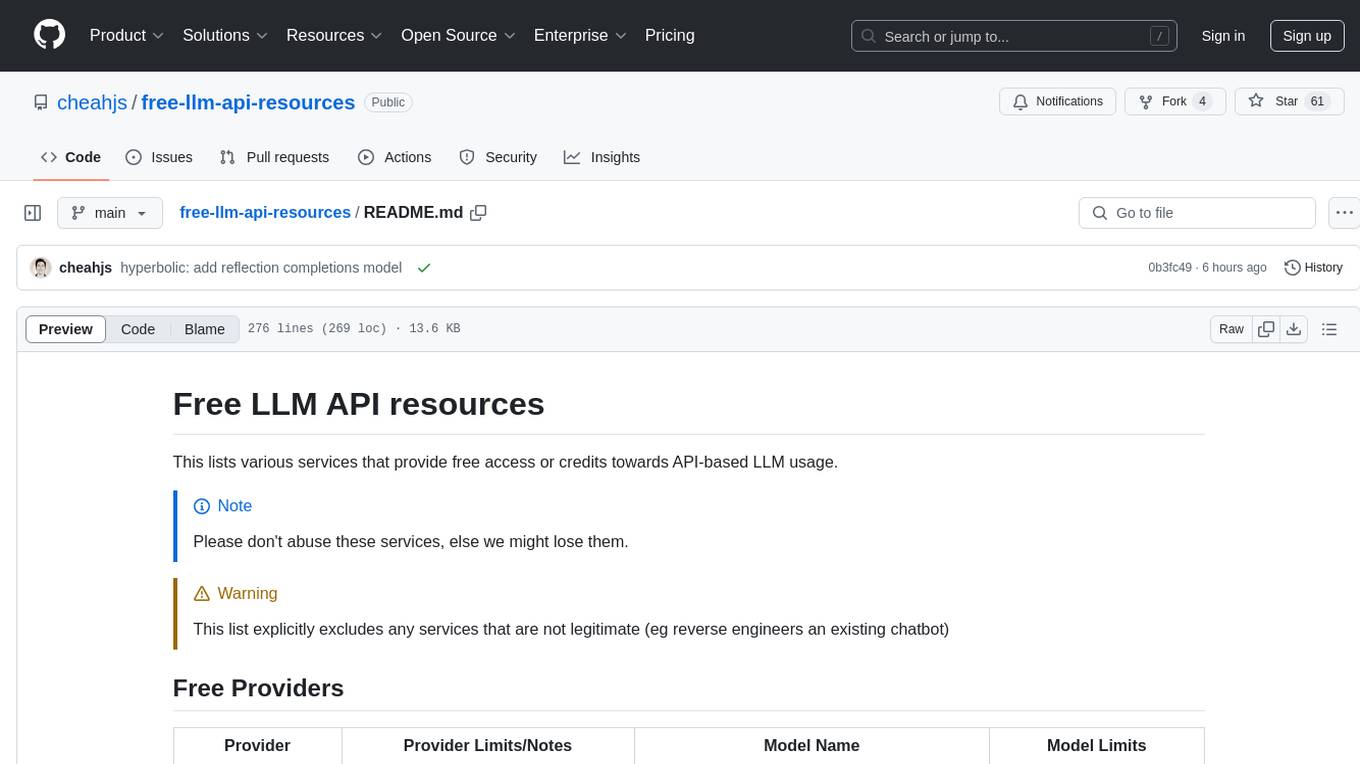The width and height of the screenshot is (1360, 764).
Task: Click the Provider Limits/Notes column header
Action: (488, 746)
